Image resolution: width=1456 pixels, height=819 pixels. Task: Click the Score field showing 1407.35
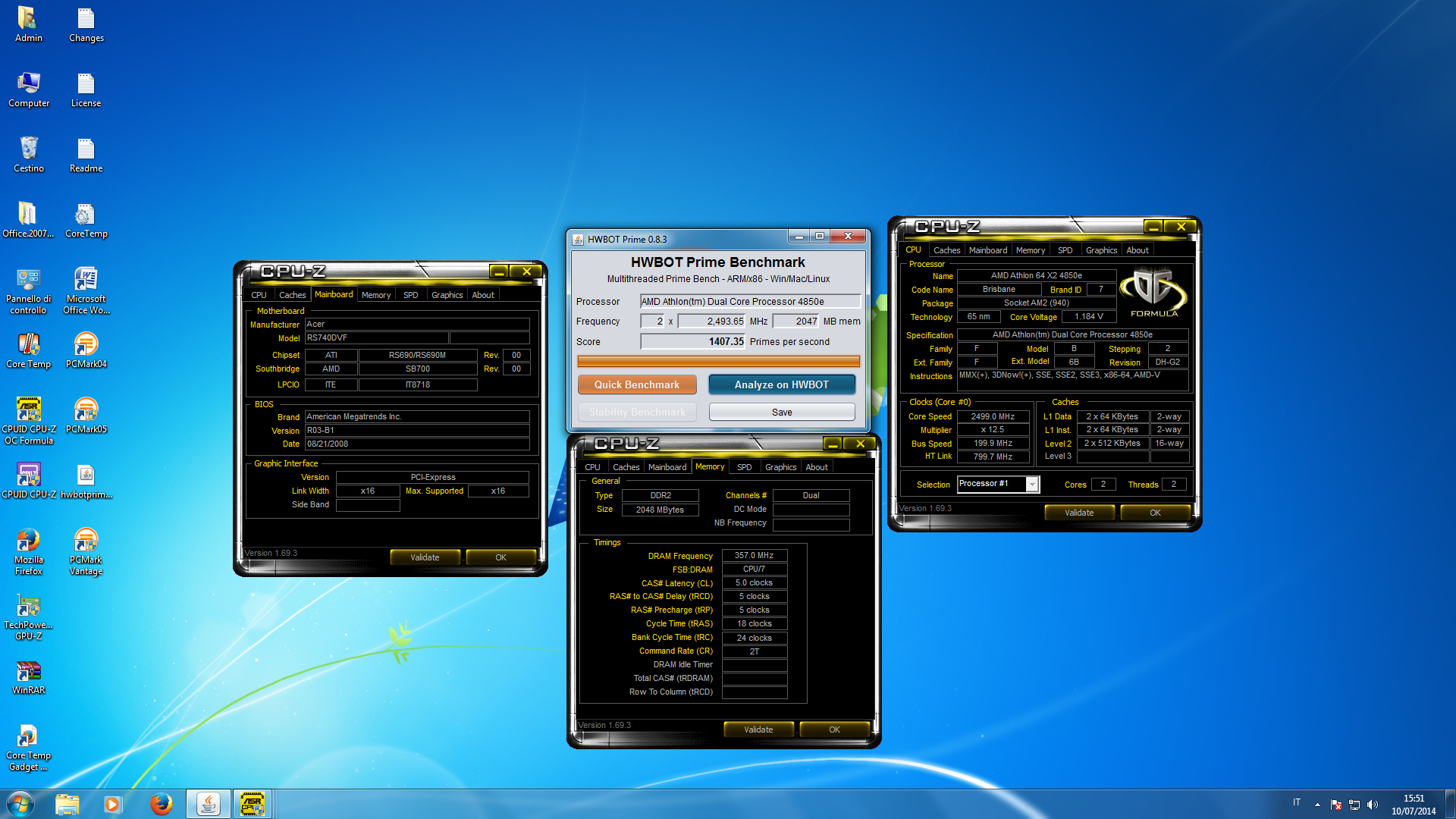pos(693,341)
